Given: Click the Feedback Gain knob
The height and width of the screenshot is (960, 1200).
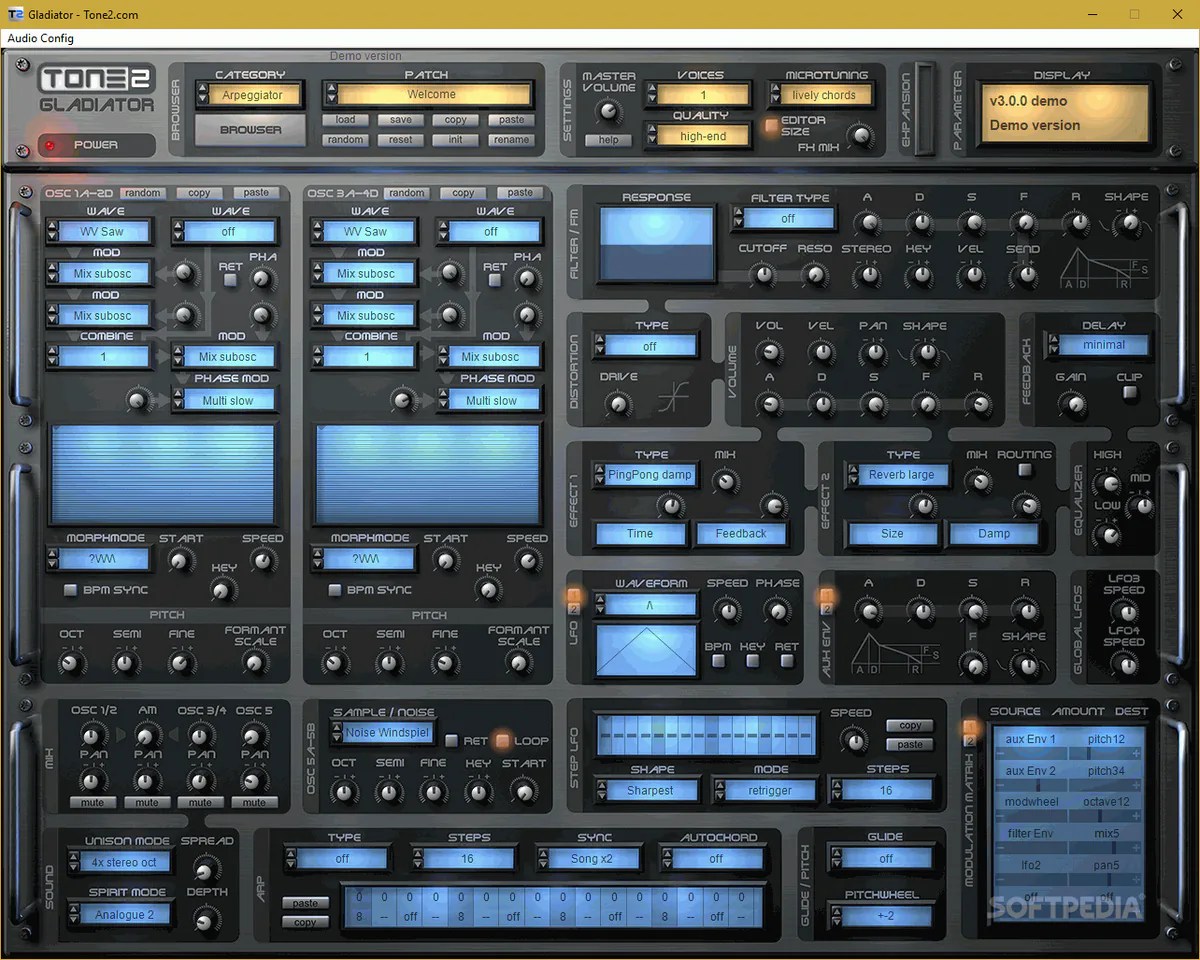Looking at the screenshot, I should (x=1072, y=404).
